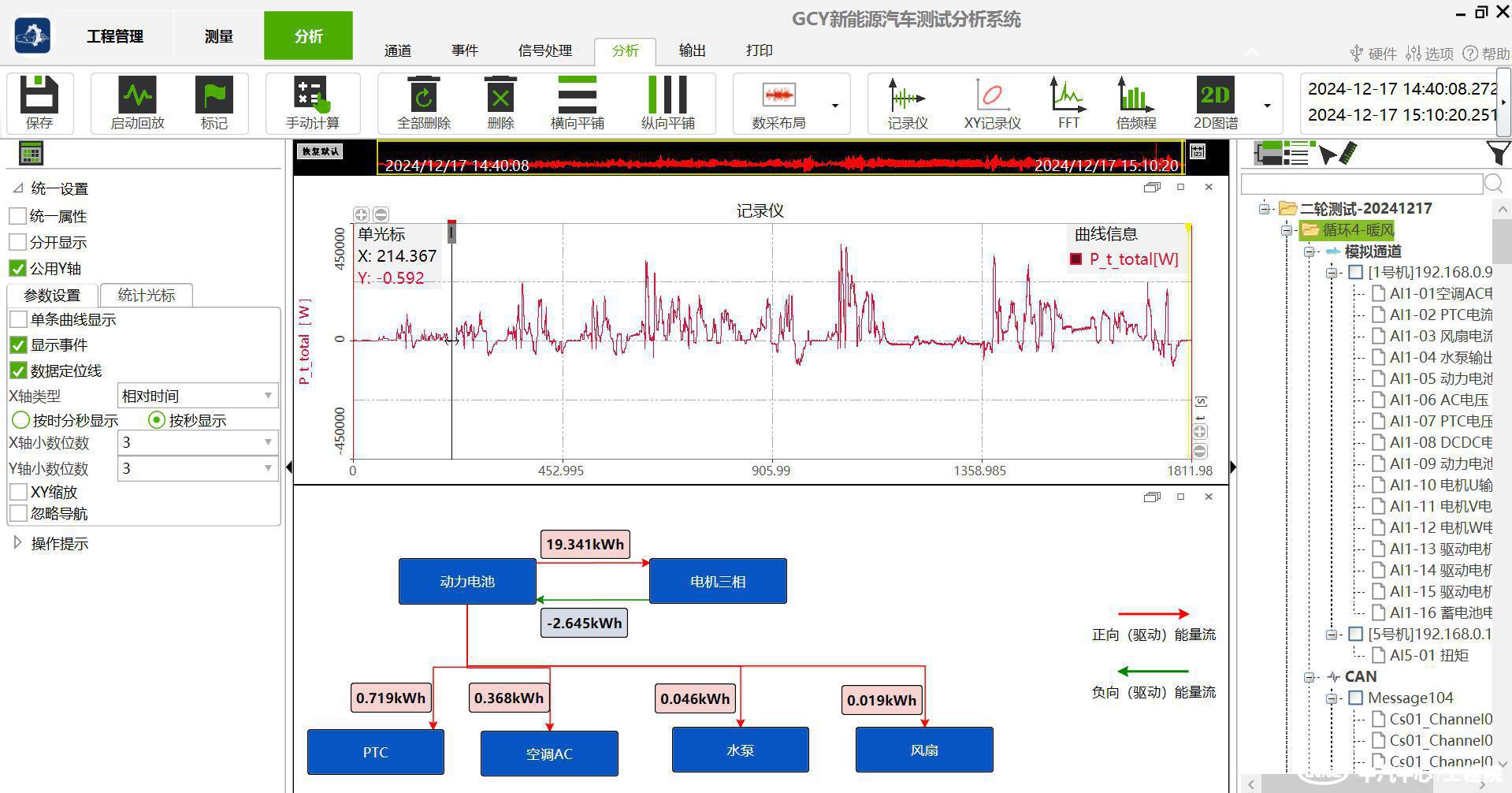Select 按时分秒显示 radio button
This screenshot has height=793, width=1512.
click(21, 420)
